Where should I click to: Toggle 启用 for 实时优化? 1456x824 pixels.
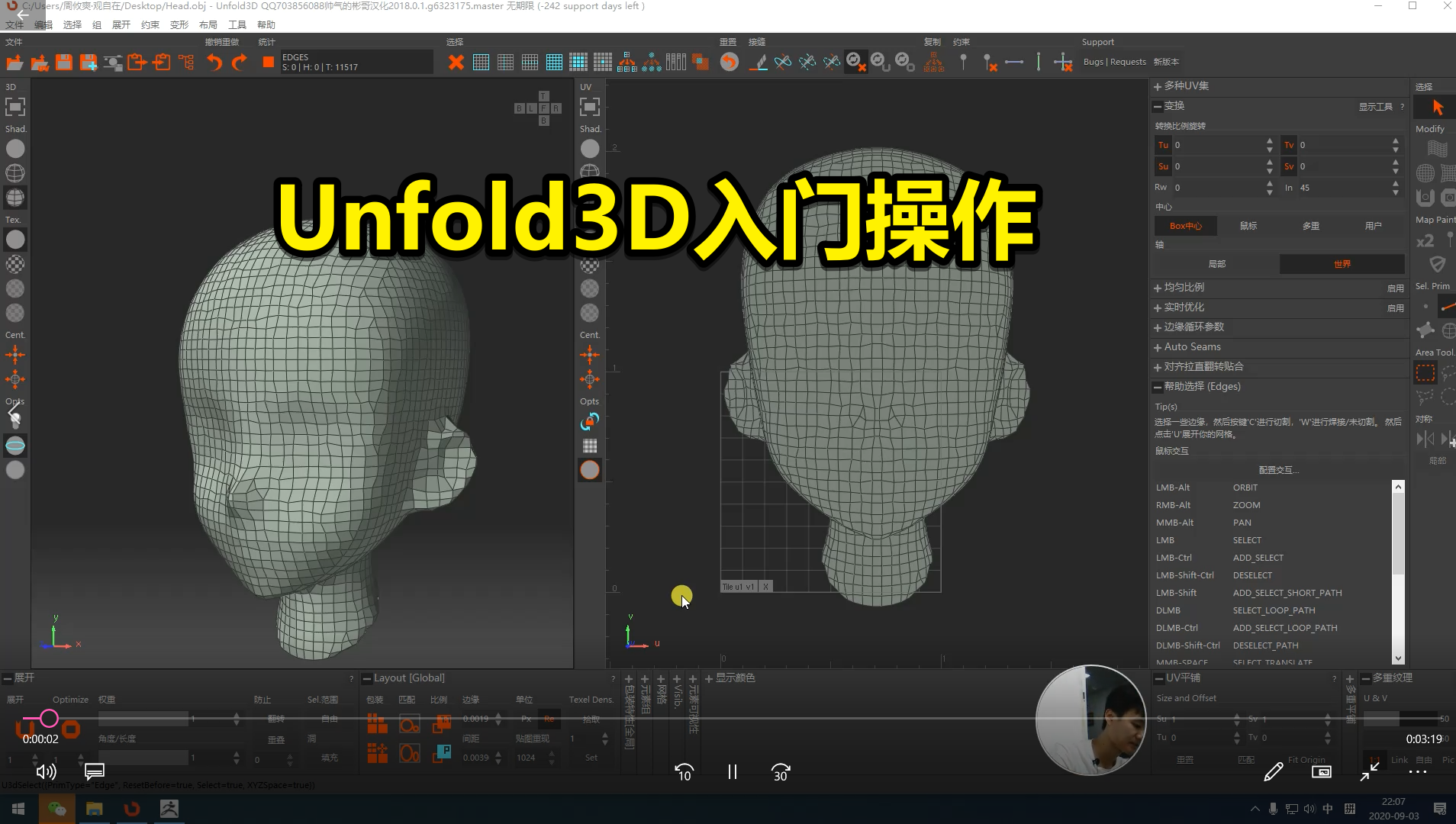coord(1395,307)
